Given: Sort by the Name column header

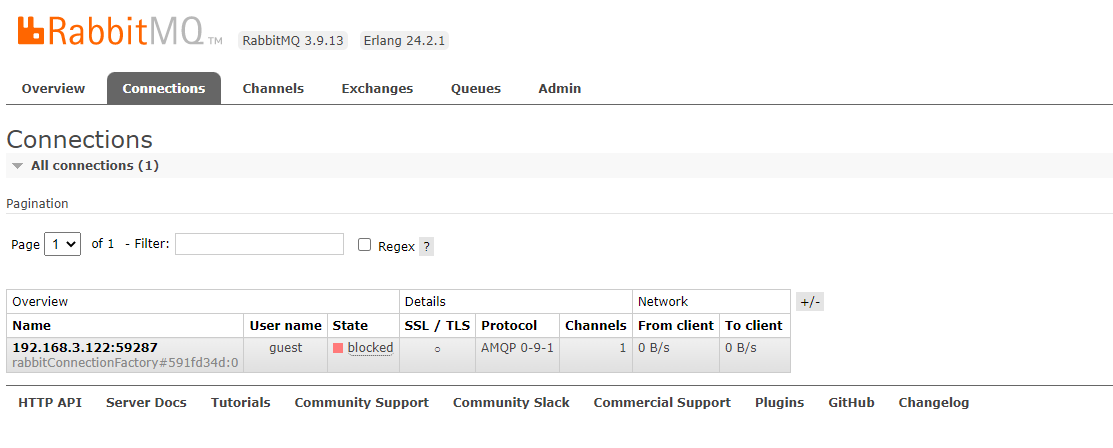Looking at the screenshot, I should point(32,325).
